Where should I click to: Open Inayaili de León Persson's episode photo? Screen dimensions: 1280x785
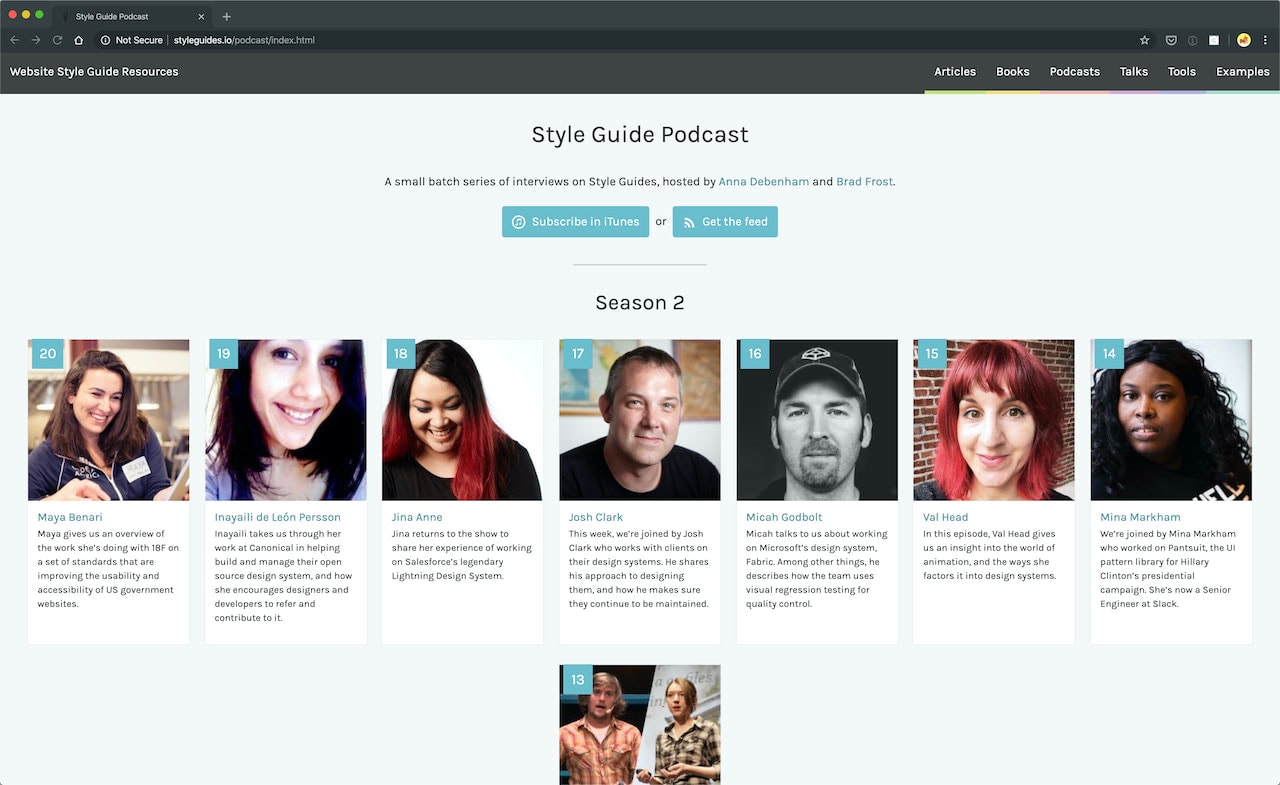(x=285, y=420)
